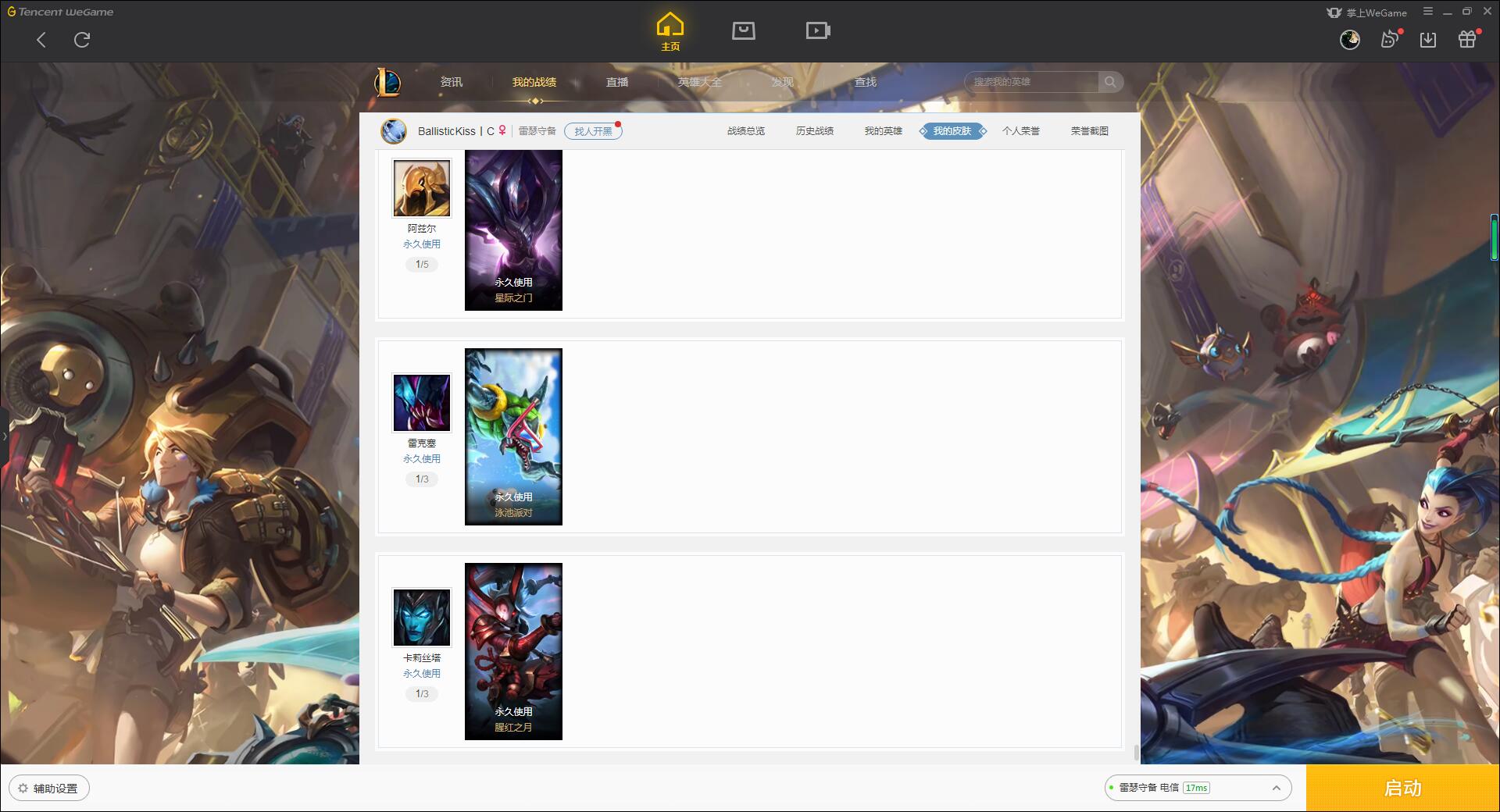1500x812 pixels.
Task: Open the user avatar icon in the top right
Action: coord(1350,40)
